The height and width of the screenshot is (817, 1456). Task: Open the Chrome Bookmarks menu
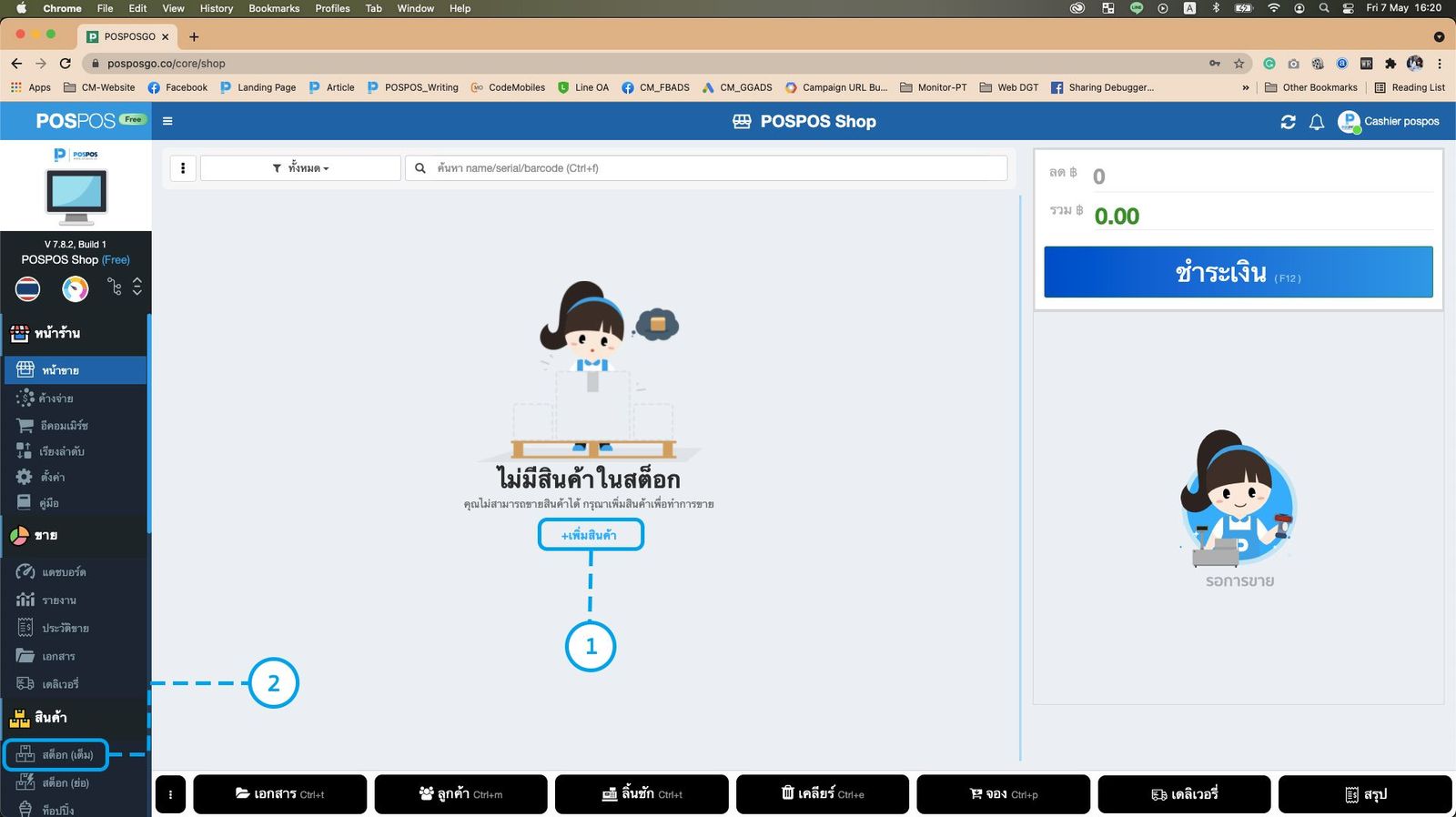pyautogui.click(x=274, y=8)
